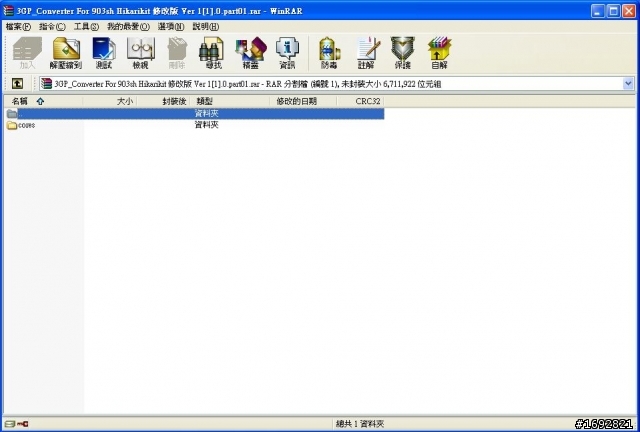Click the Protect (保護) shield icon
This screenshot has width=640, height=432.
402,53
